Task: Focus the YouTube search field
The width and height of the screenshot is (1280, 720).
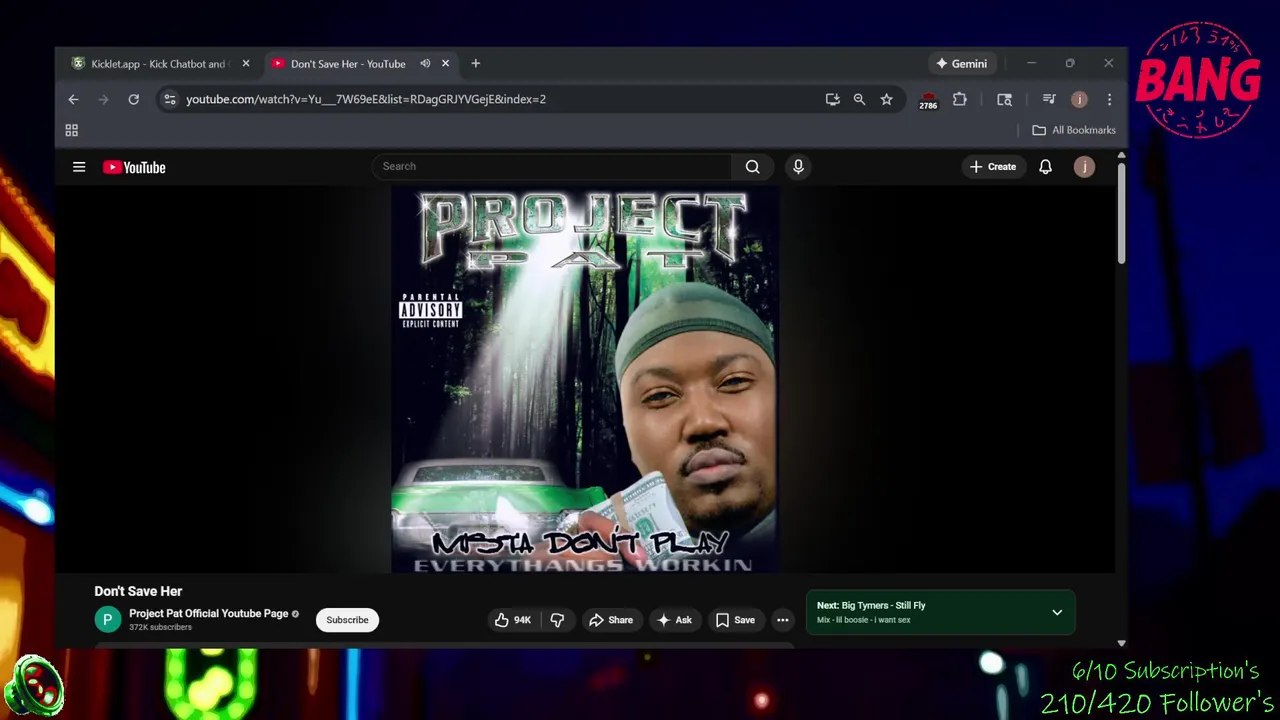Action: tap(552, 167)
